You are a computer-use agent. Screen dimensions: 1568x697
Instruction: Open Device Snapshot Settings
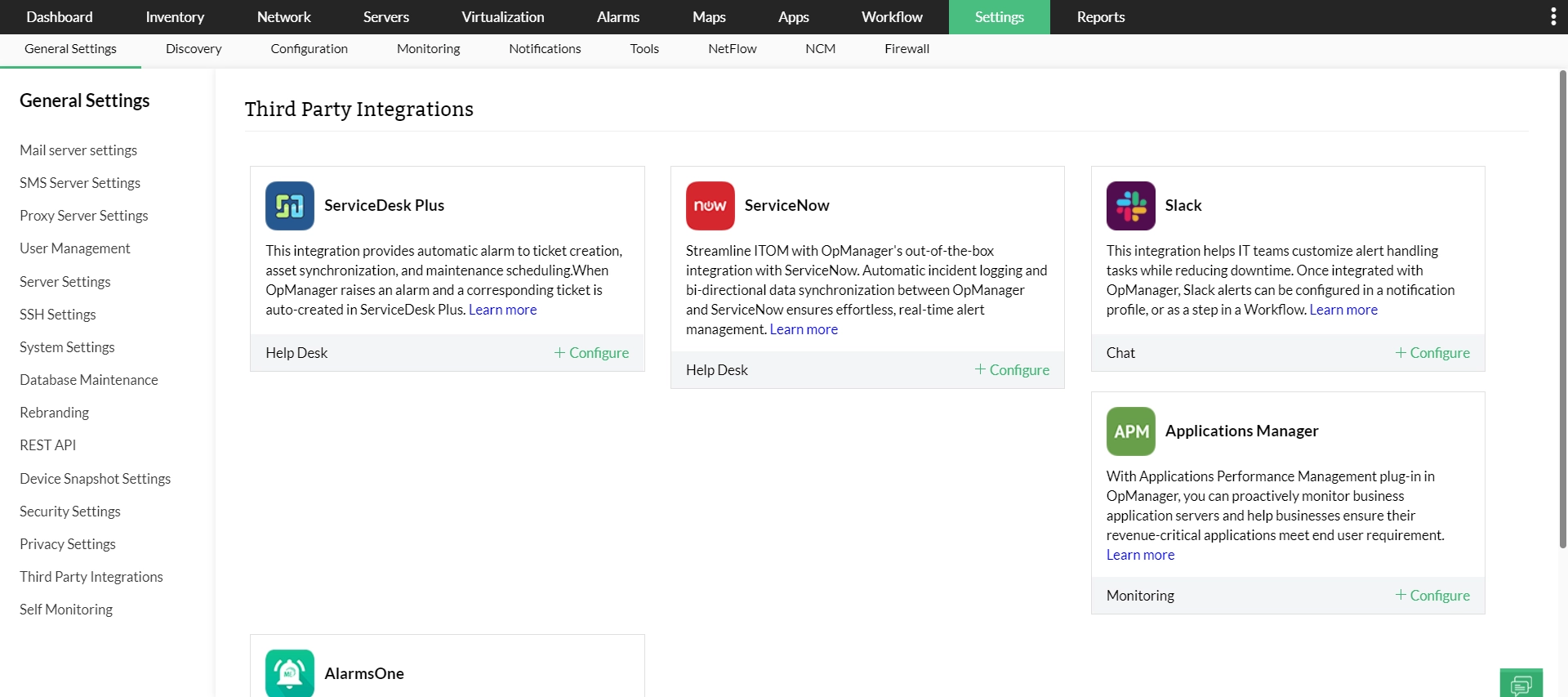click(96, 479)
